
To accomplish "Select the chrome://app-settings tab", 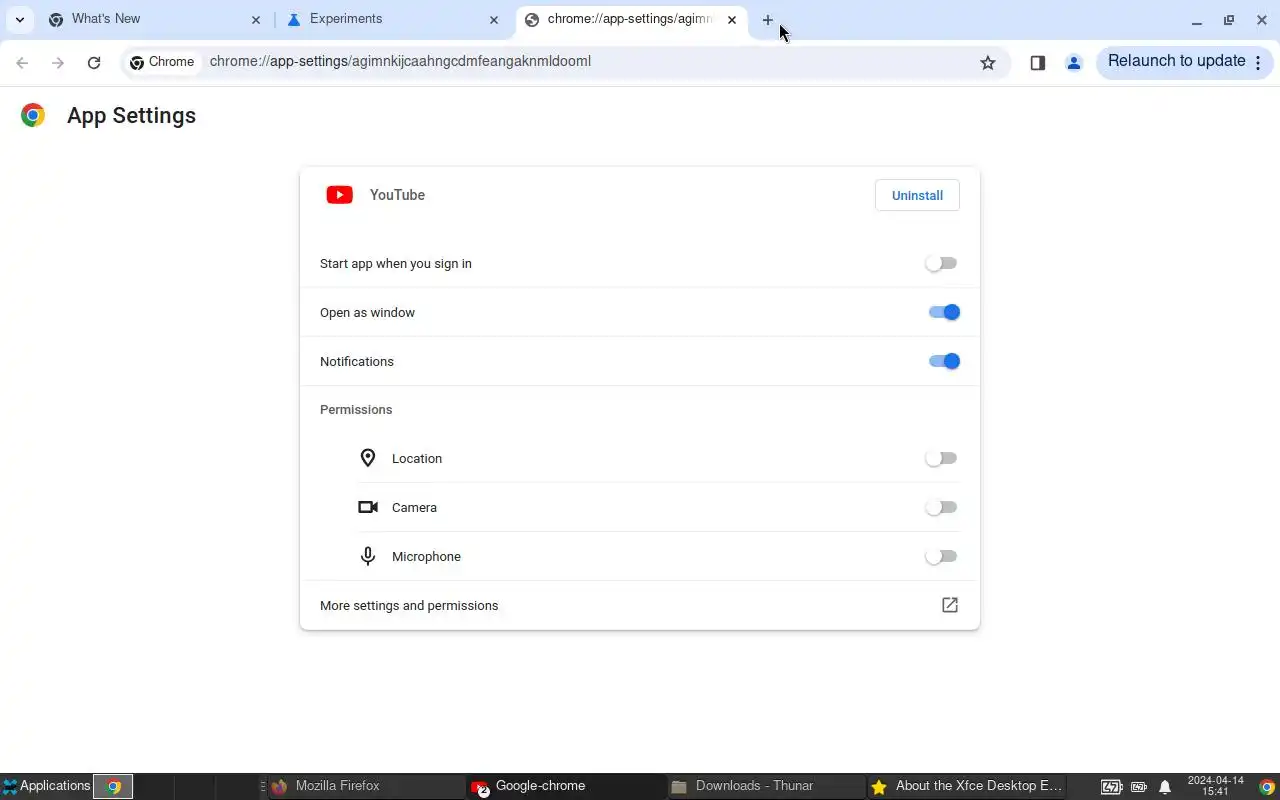I will [x=631, y=20].
